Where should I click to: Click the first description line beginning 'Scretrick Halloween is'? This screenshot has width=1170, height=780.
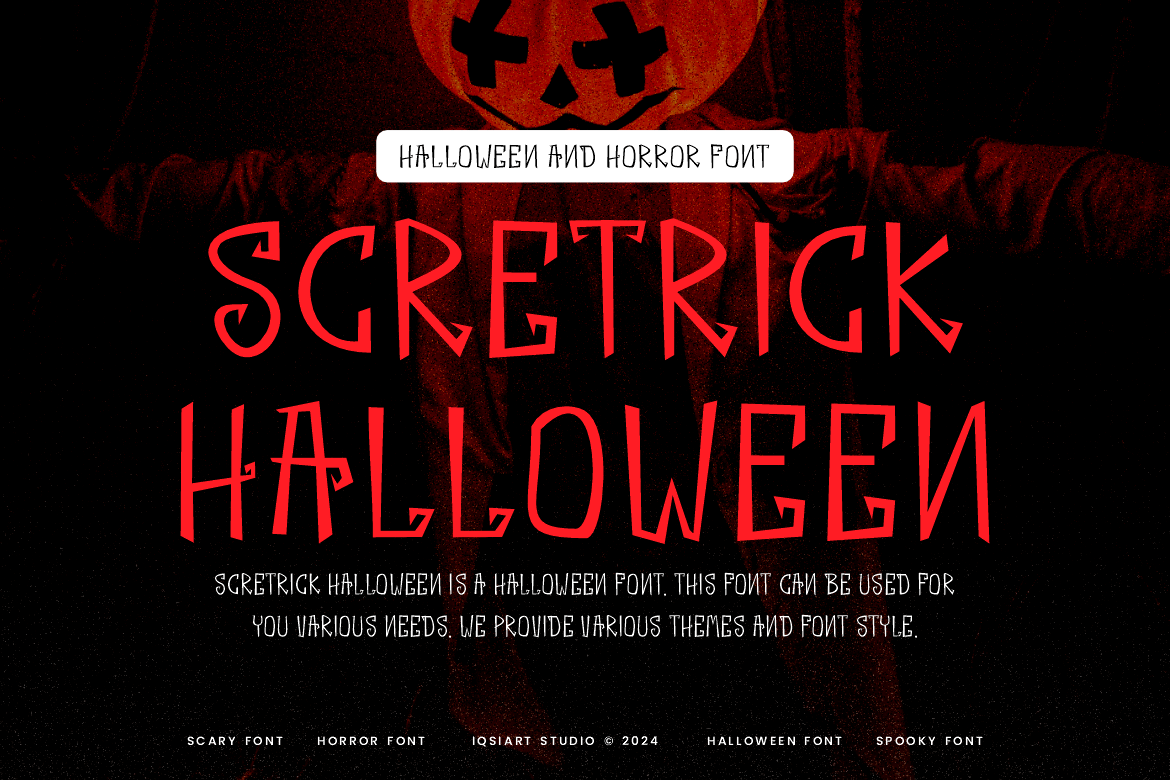pyautogui.click(x=584, y=584)
